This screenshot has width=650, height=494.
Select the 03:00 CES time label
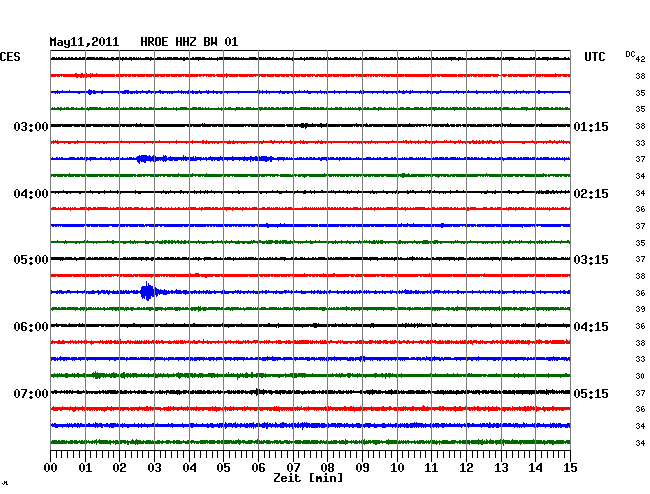click(x=31, y=126)
